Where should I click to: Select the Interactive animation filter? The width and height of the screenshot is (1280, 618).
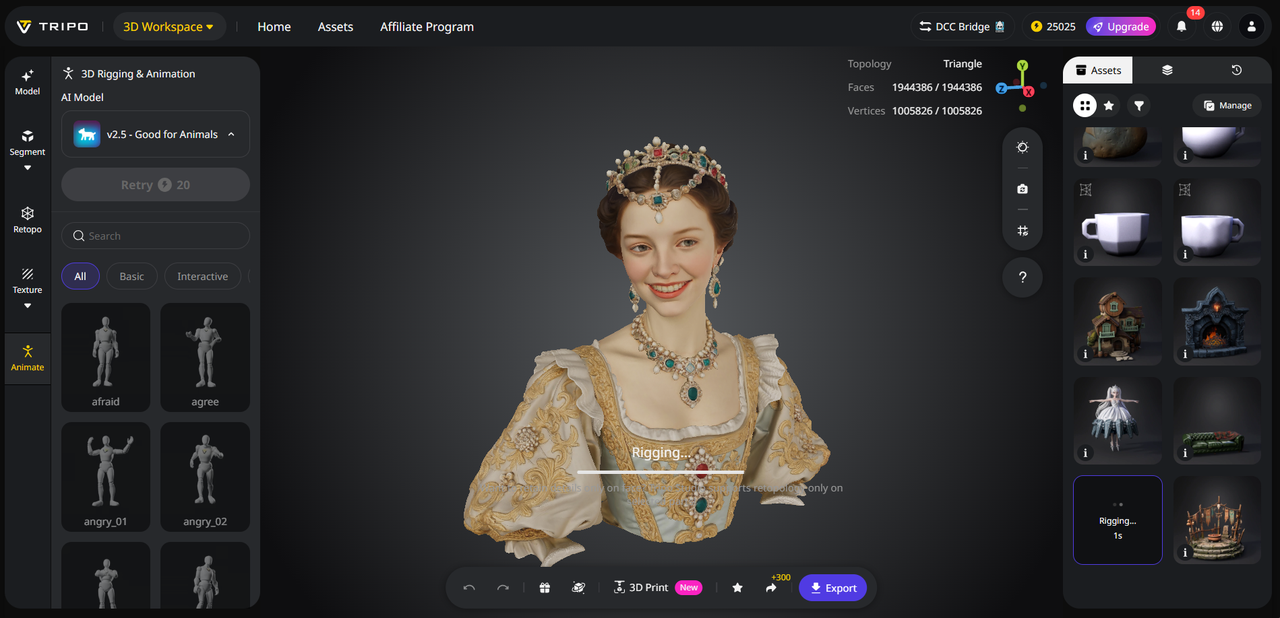click(202, 276)
